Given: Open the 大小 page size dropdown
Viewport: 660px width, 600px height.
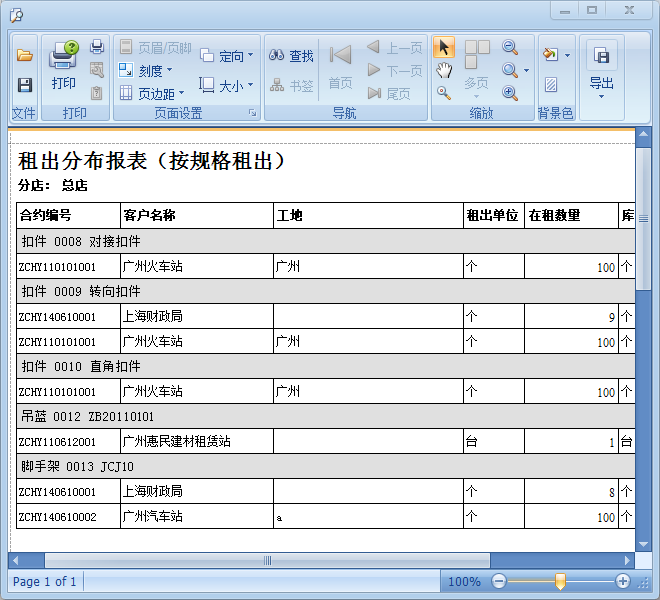Looking at the screenshot, I should 227,86.
